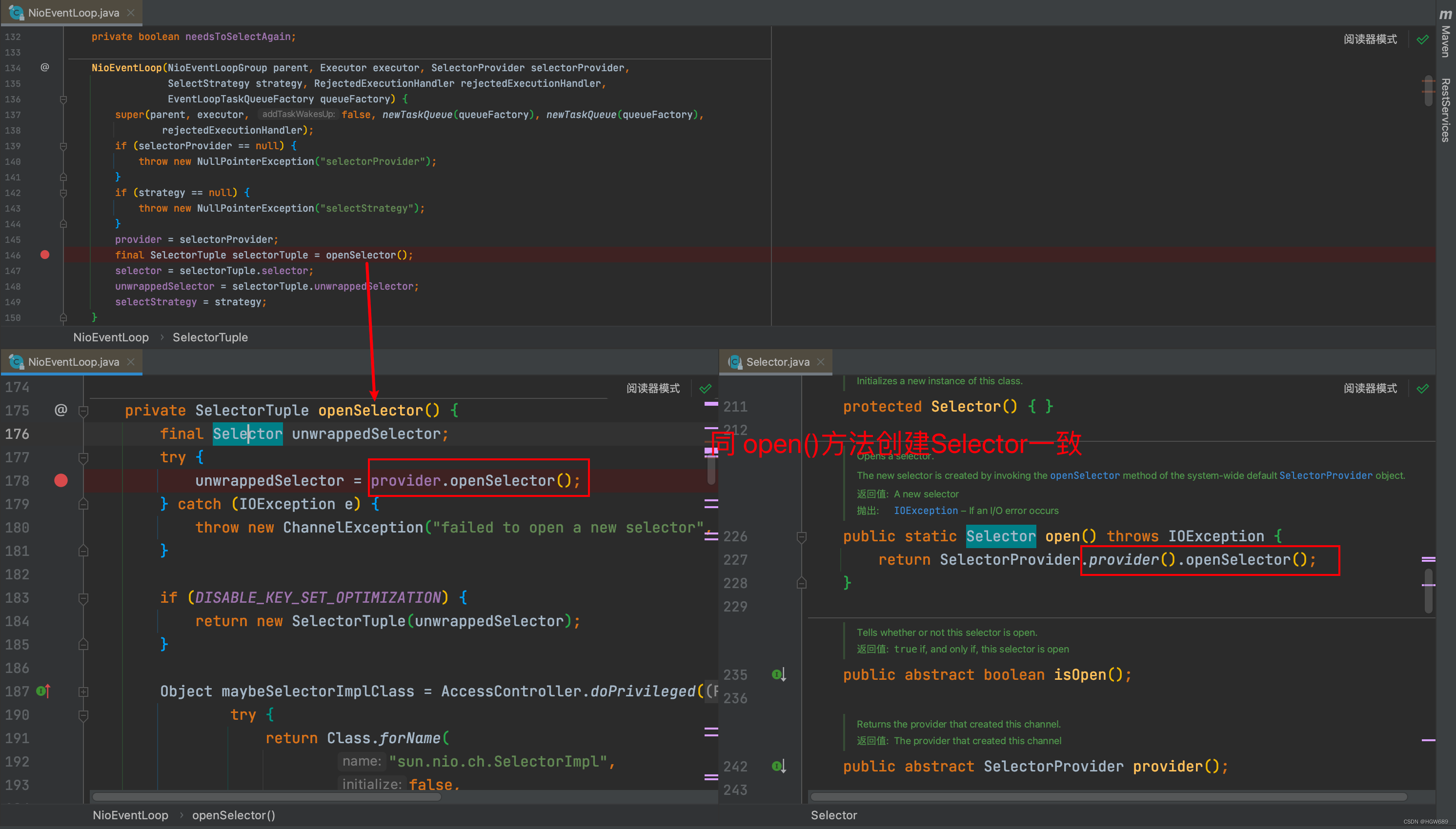Image resolution: width=1456 pixels, height=829 pixels.
Task: Click Selector breadcrumb at bottom right
Action: (833, 815)
